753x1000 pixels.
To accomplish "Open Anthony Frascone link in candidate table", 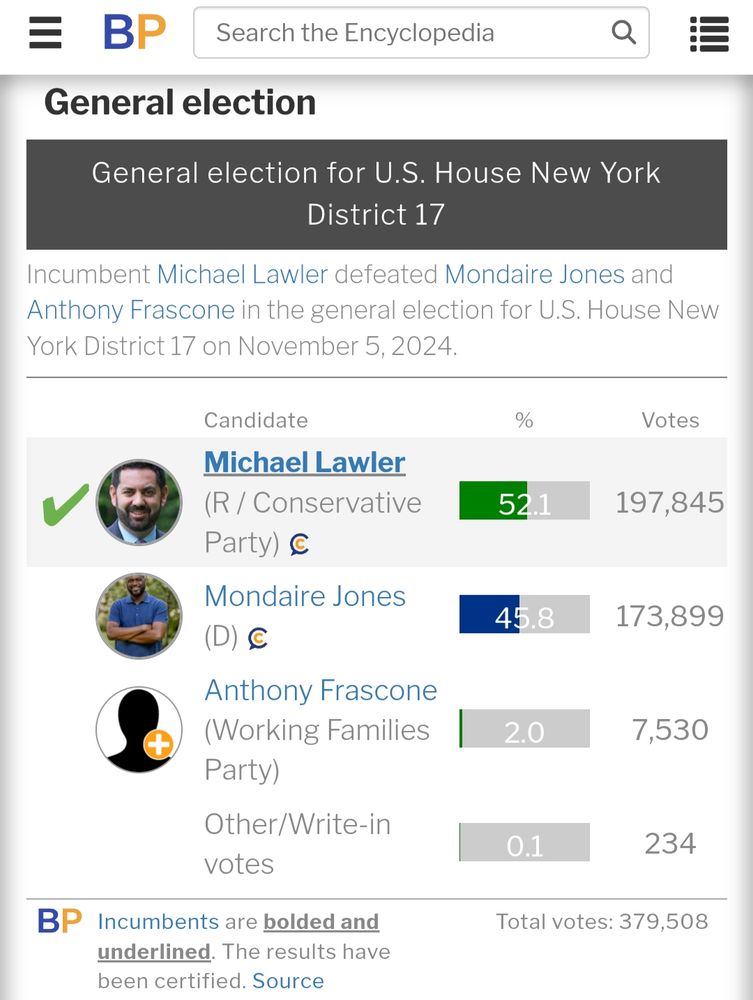I will click(321, 690).
